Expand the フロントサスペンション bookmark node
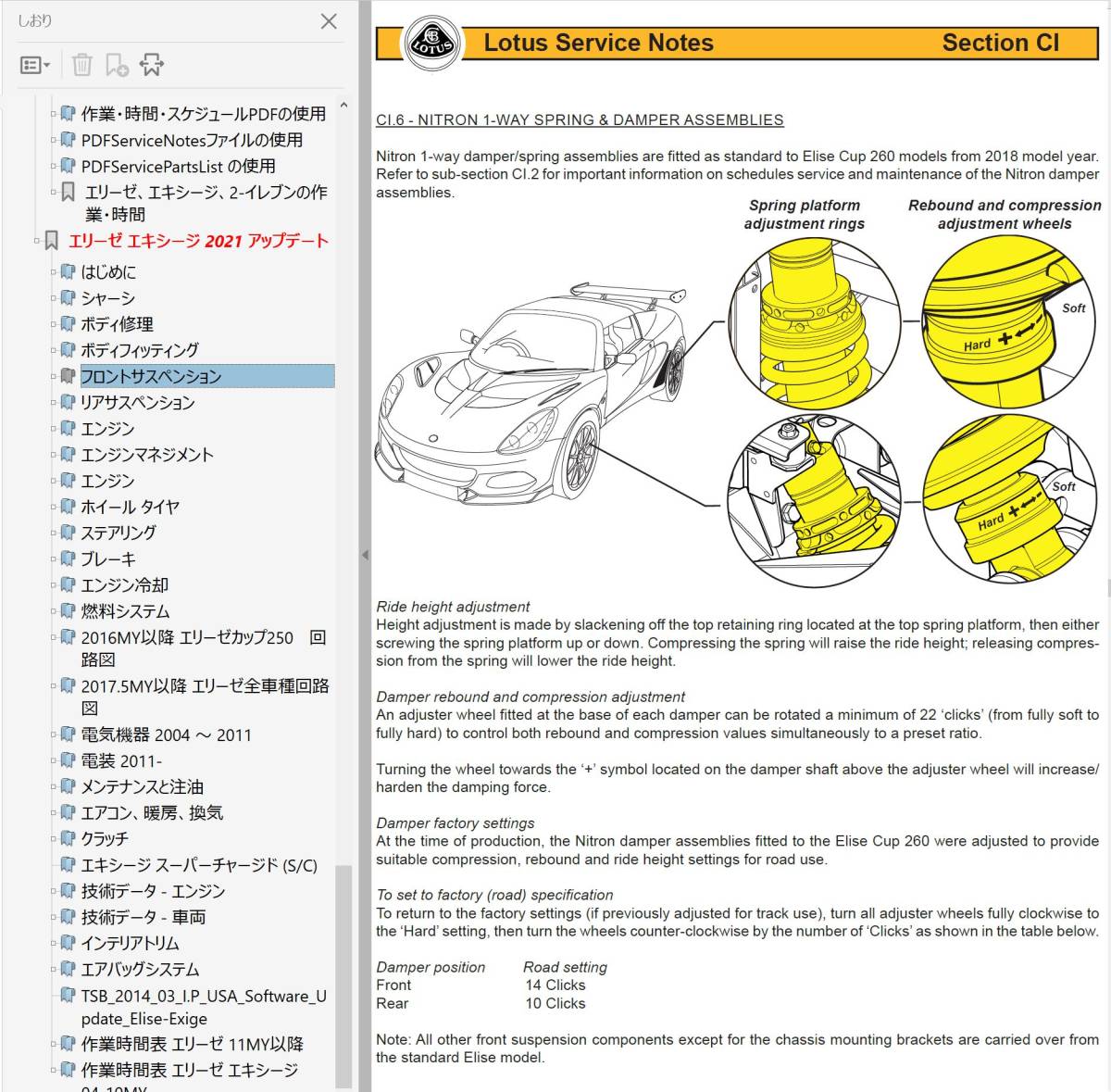Screen dimensions: 1111x1092 coord(54,376)
